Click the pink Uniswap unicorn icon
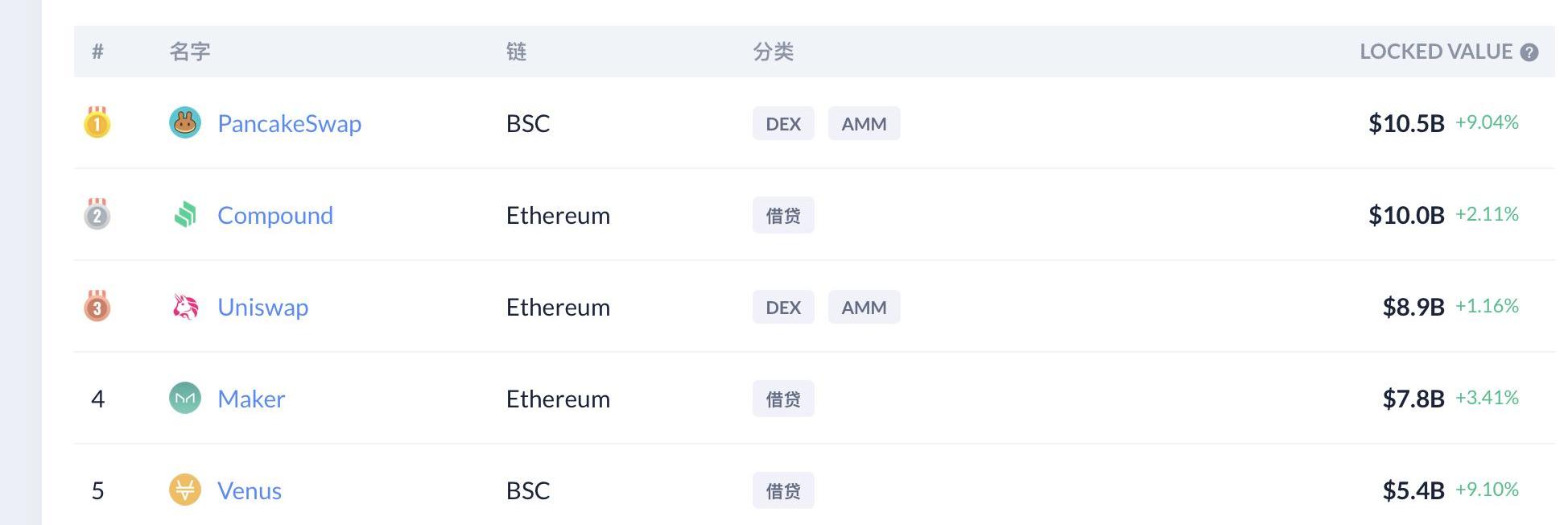The width and height of the screenshot is (1568, 525). pos(185,307)
